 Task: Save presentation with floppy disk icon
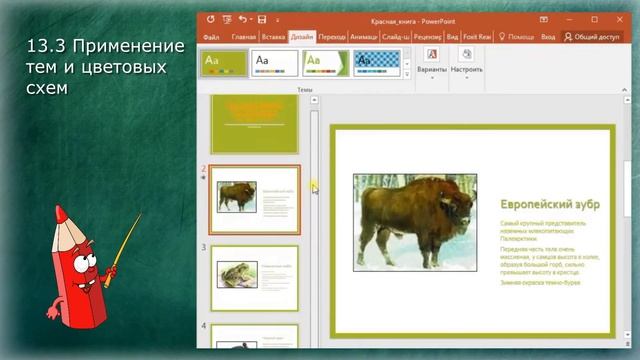(x=262, y=20)
